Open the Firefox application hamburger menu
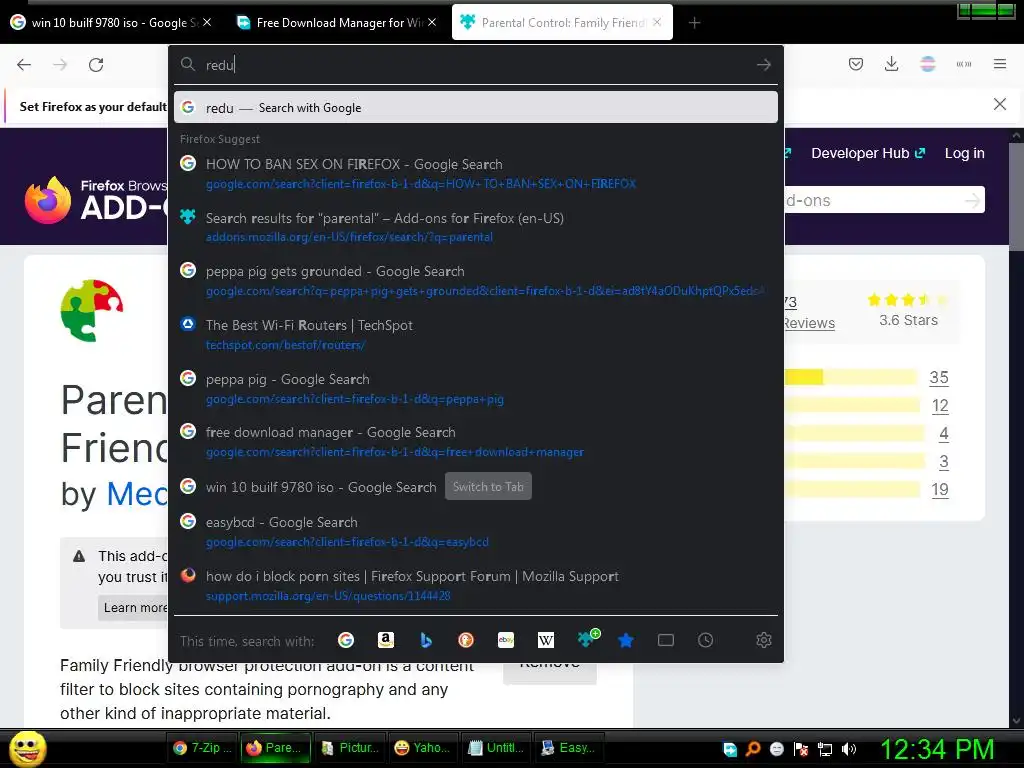Image resolution: width=1024 pixels, height=768 pixels. pos(1000,64)
